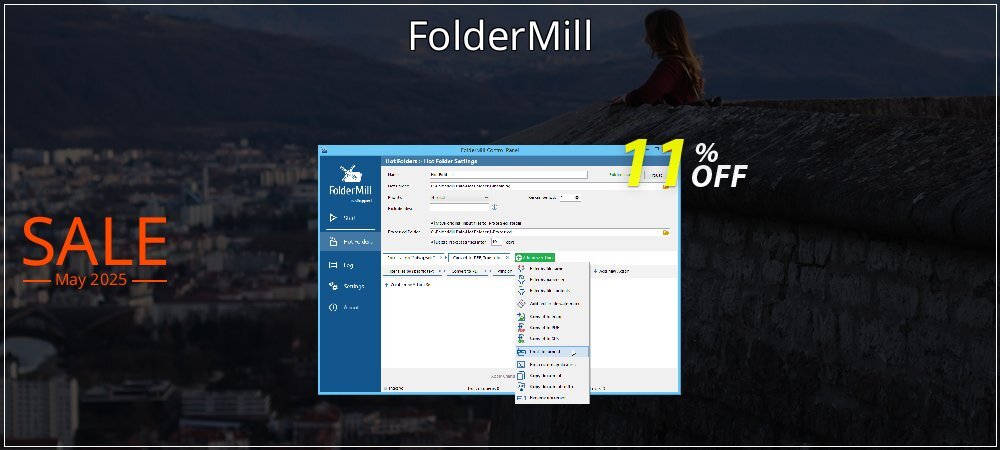Click into the hot folder Name field
Screen dimensions: 1000x450
click(508, 174)
